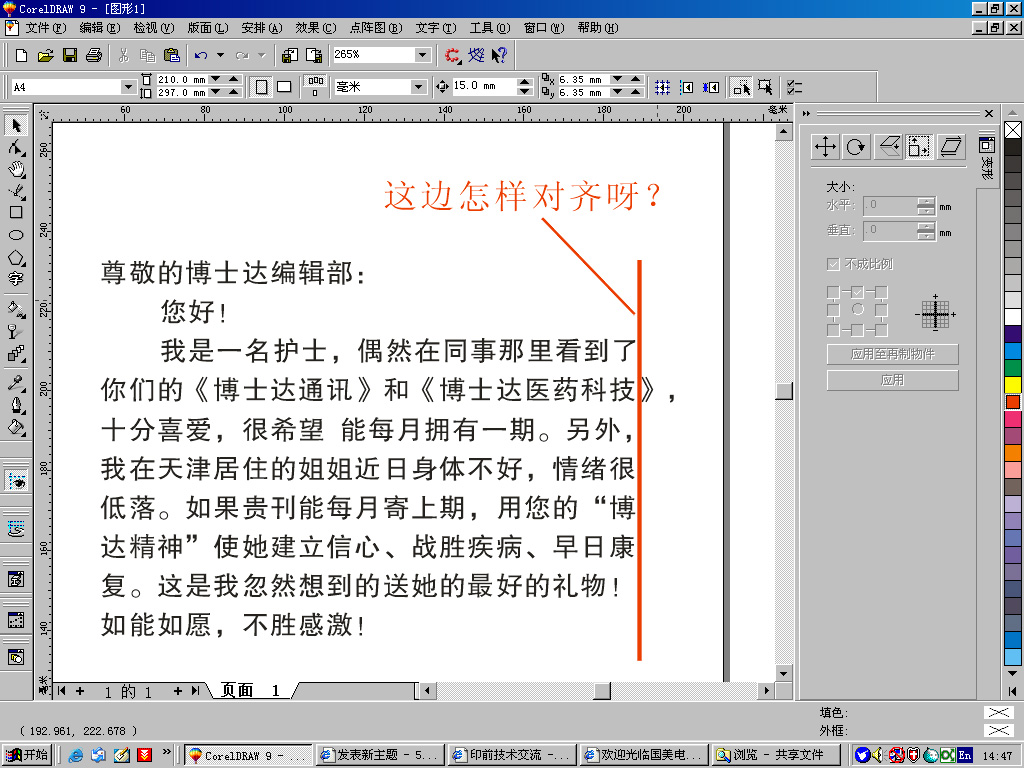This screenshot has height=768, width=1024.
Task: Select the Eyedropper tool
Action: pyautogui.click(x=16, y=383)
